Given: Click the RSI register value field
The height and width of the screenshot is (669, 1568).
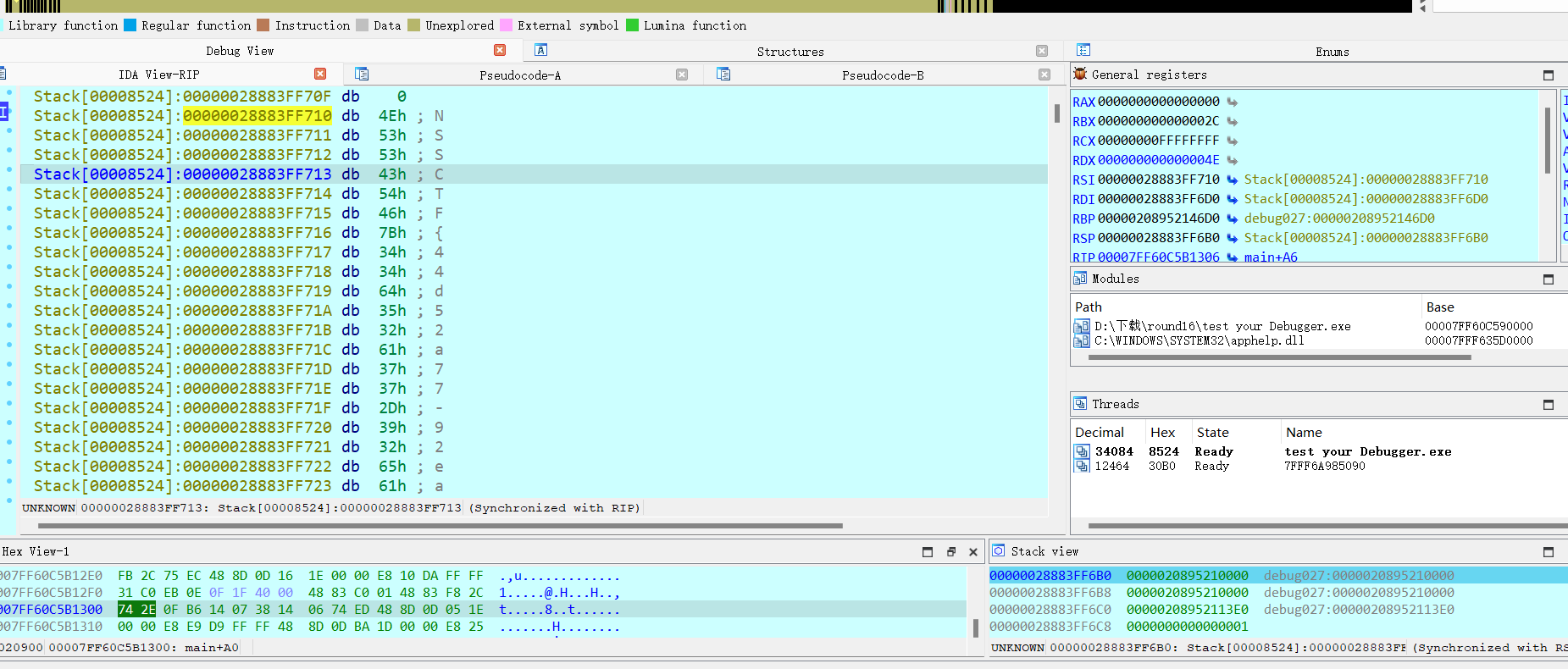Looking at the screenshot, I should (1159, 180).
